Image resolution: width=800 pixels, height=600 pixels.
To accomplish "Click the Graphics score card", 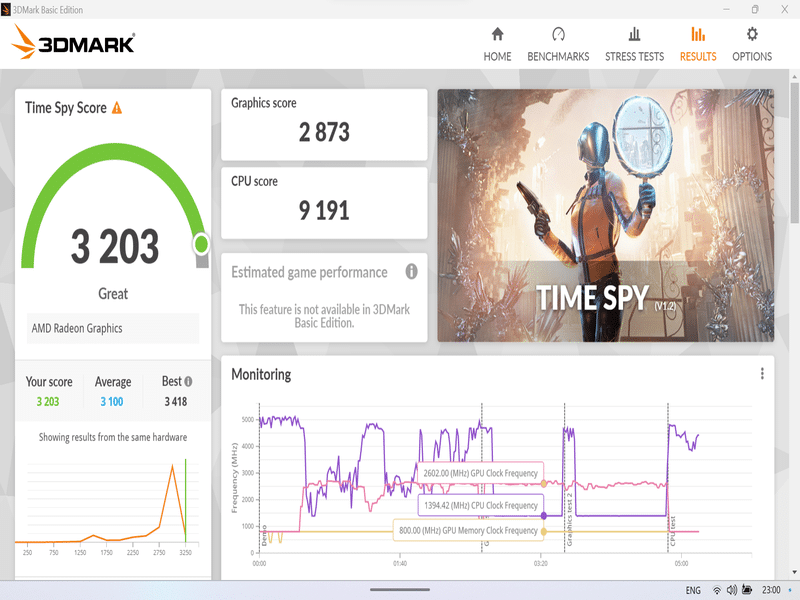I will coord(324,124).
